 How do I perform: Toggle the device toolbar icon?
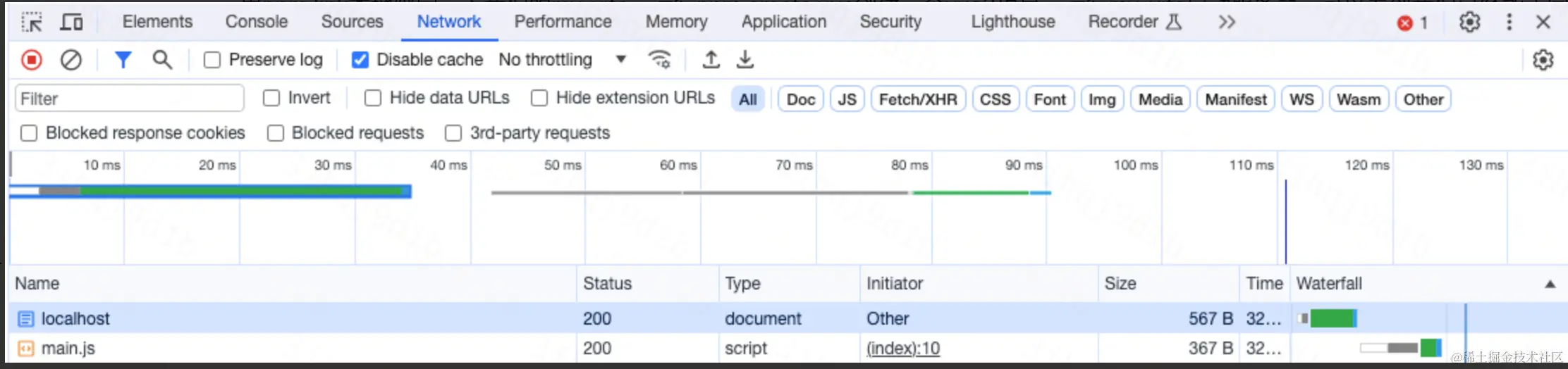(71, 22)
